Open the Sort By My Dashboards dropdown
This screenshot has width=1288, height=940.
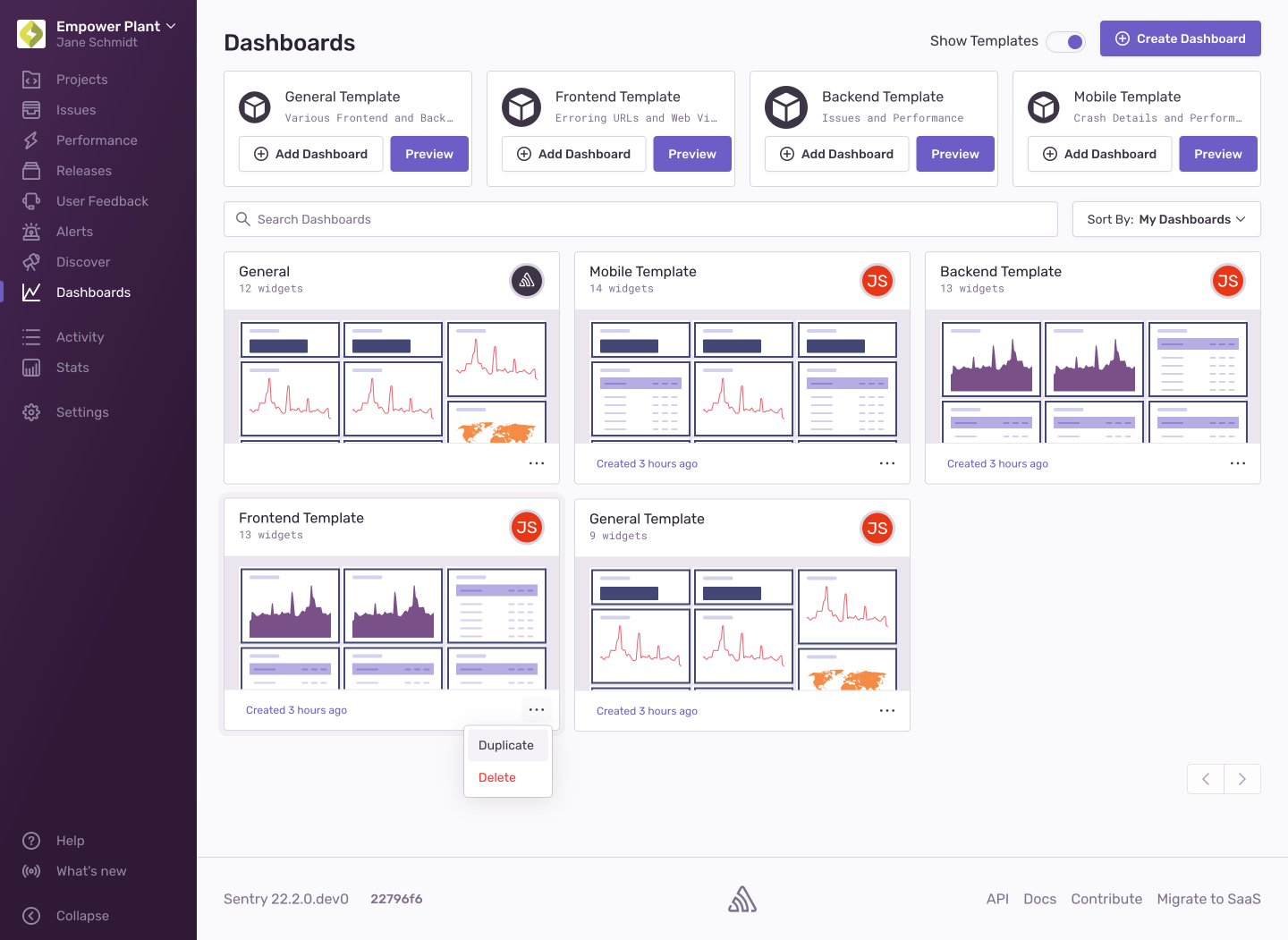(1165, 219)
